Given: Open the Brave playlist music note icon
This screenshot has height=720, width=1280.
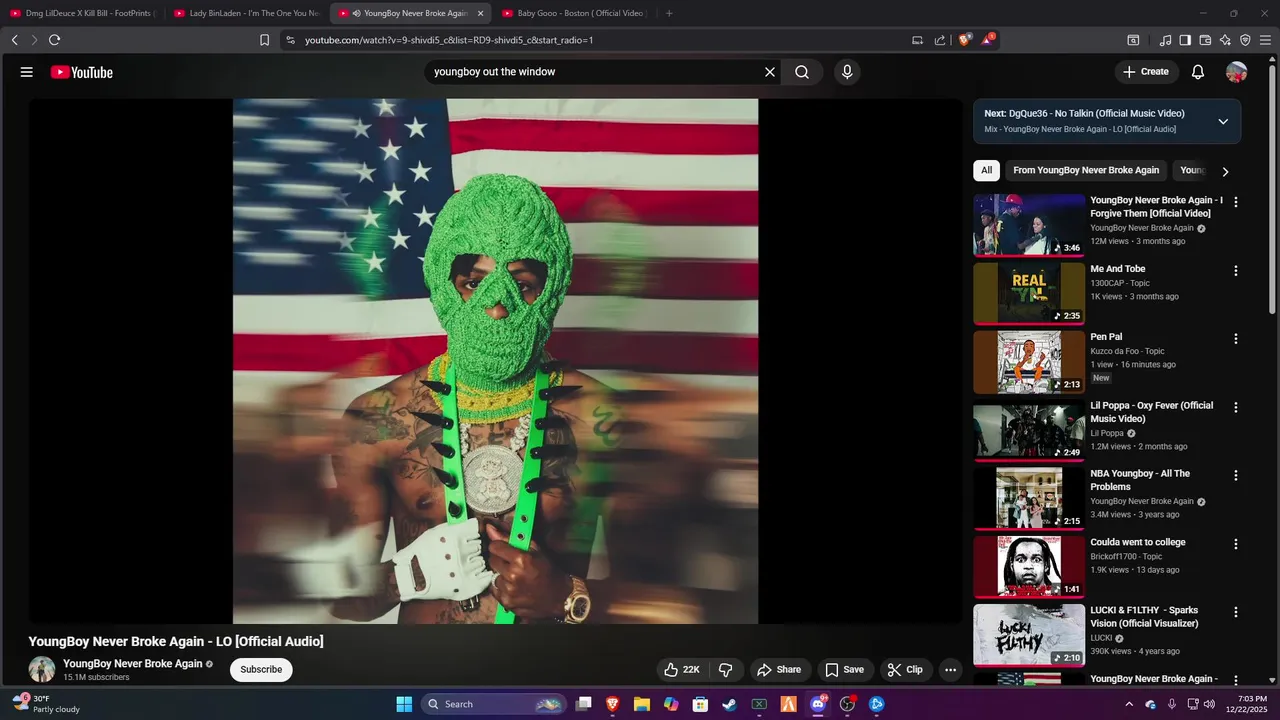Looking at the screenshot, I should [x=1165, y=40].
